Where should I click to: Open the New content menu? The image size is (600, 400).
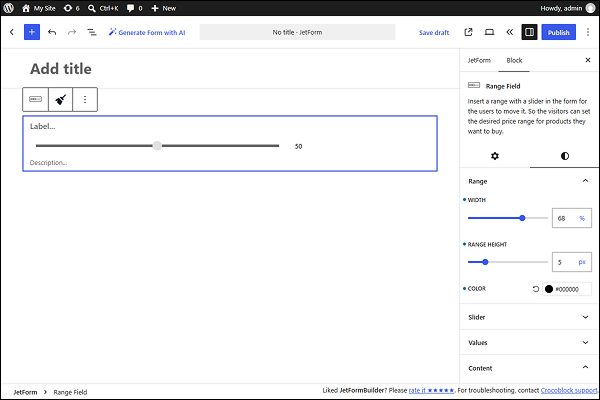pyautogui.click(x=163, y=8)
